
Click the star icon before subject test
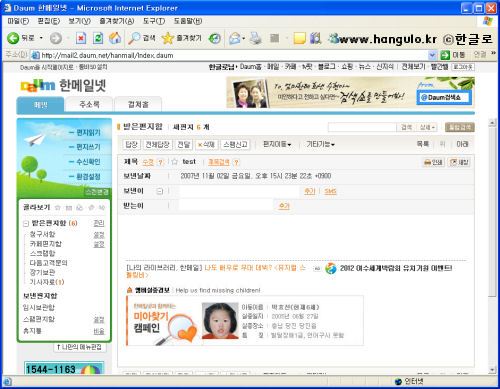pos(174,162)
